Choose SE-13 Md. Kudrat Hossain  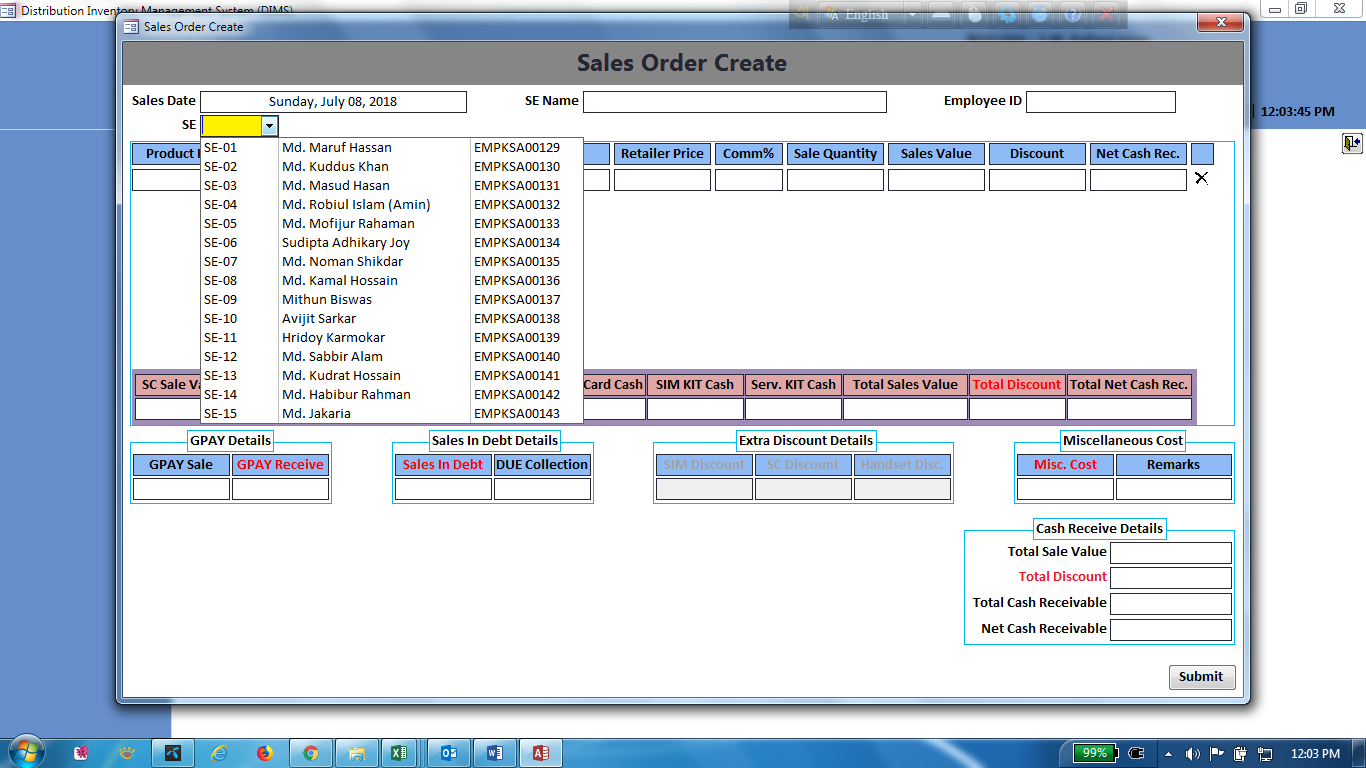(392, 376)
